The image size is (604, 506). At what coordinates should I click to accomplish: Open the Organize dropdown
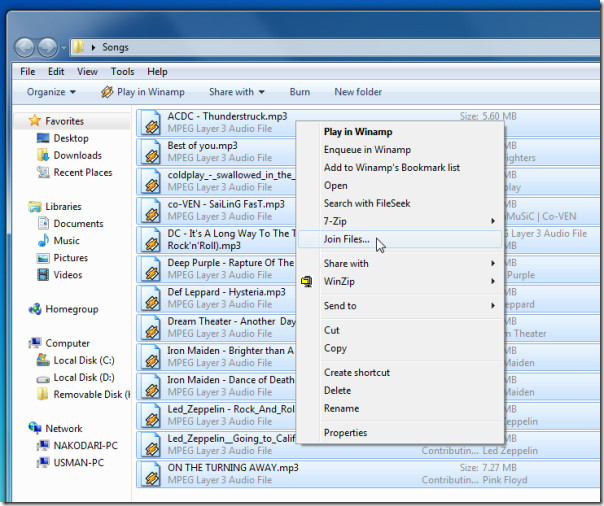point(51,92)
